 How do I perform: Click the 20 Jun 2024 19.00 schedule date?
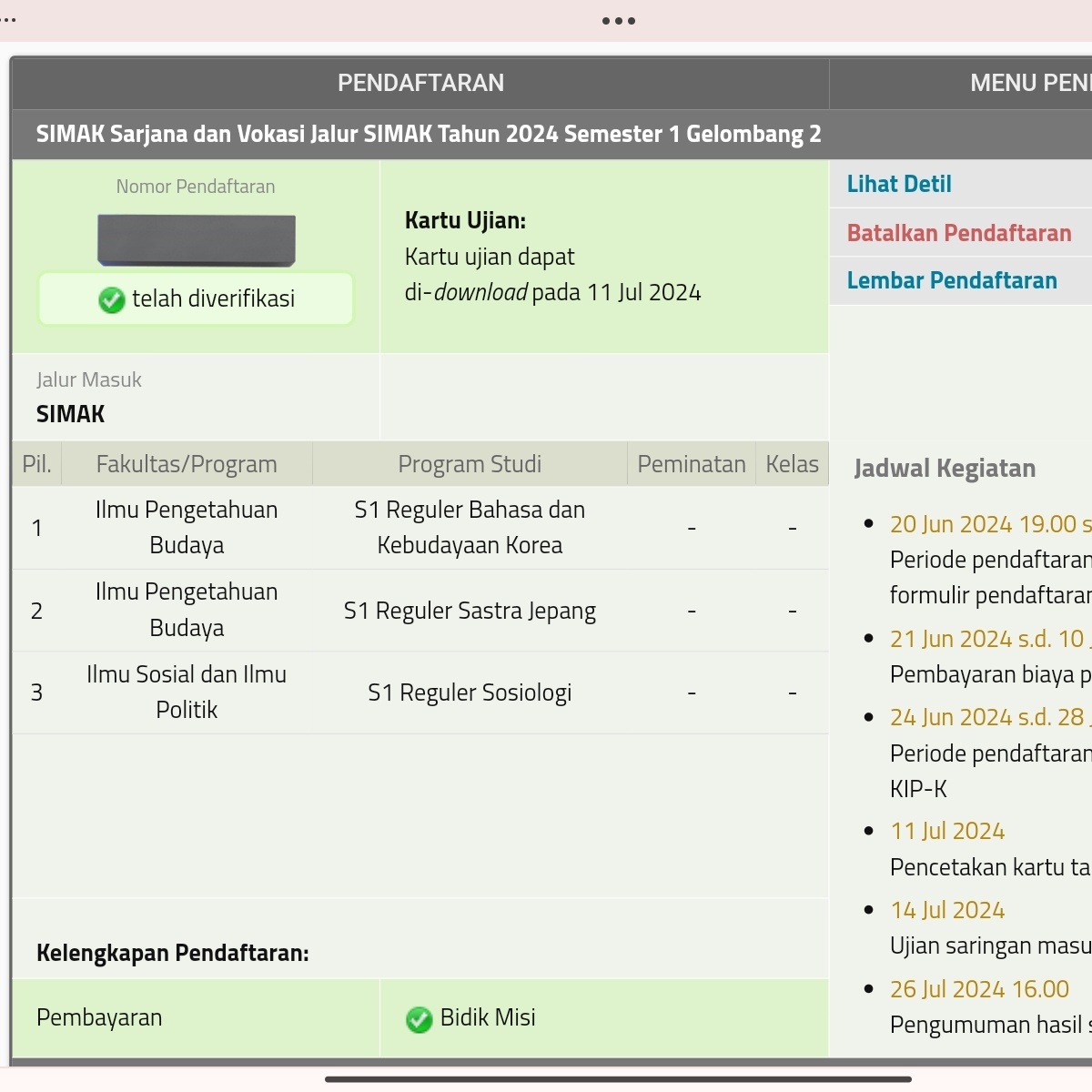click(990, 524)
